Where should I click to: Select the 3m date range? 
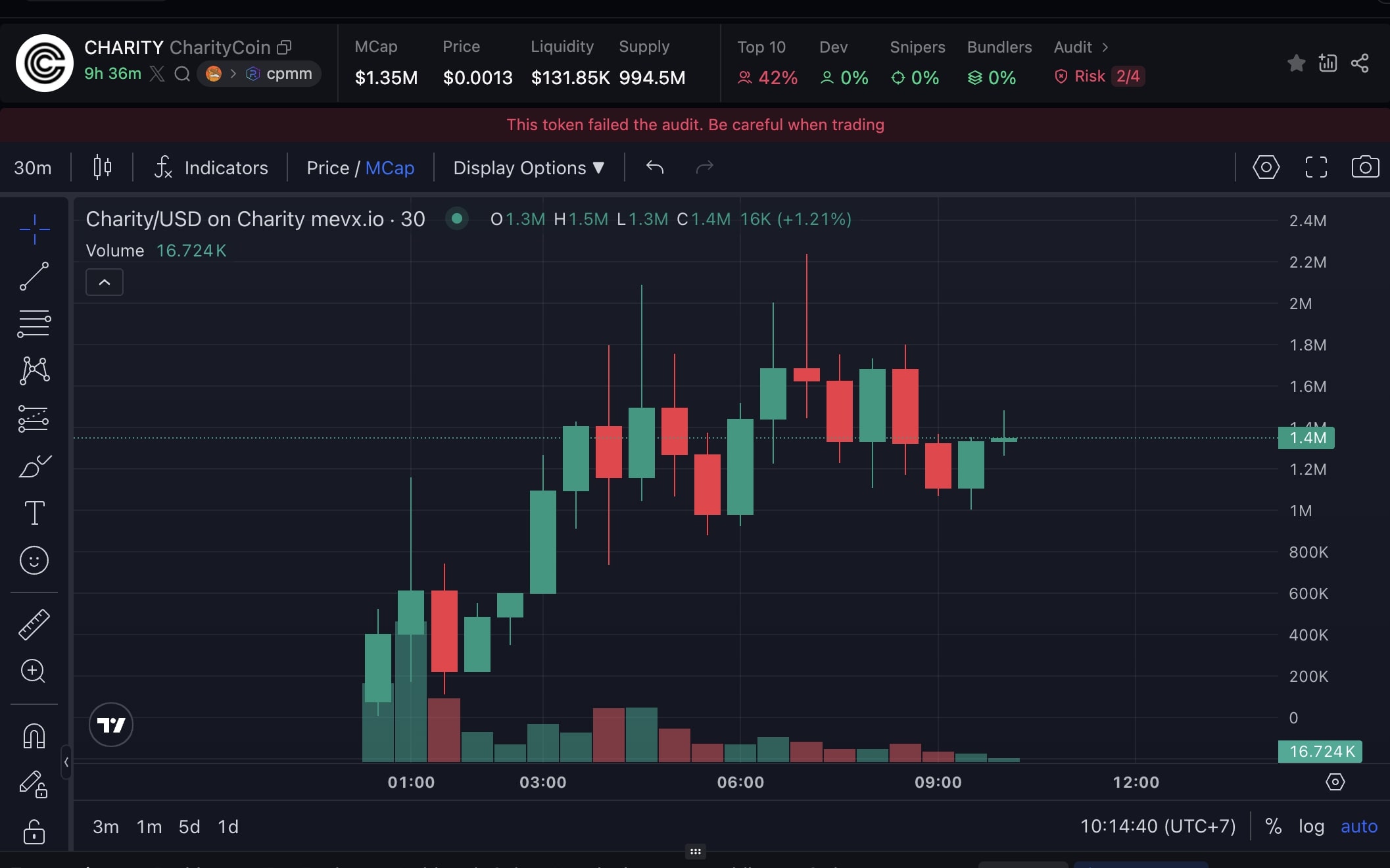click(106, 827)
